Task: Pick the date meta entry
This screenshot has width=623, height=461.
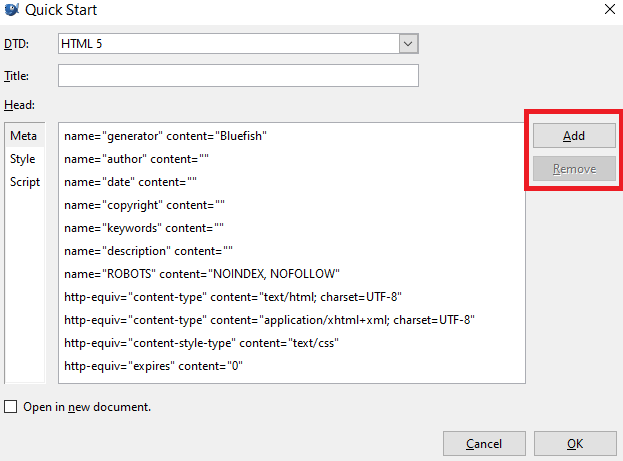Action: [130, 182]
